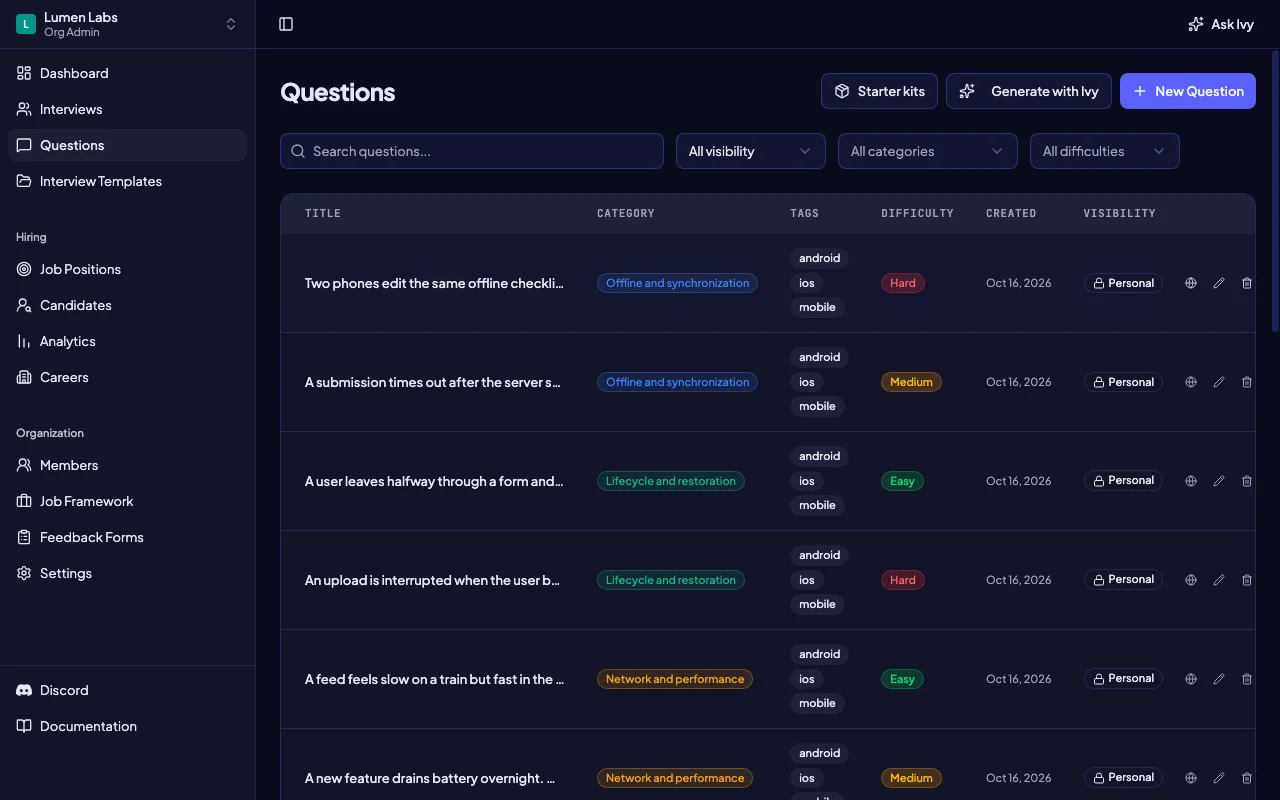Click Generate with Ivy button
The width and height of the screenshot is (1280, 800).
[x=1029, y=91]
